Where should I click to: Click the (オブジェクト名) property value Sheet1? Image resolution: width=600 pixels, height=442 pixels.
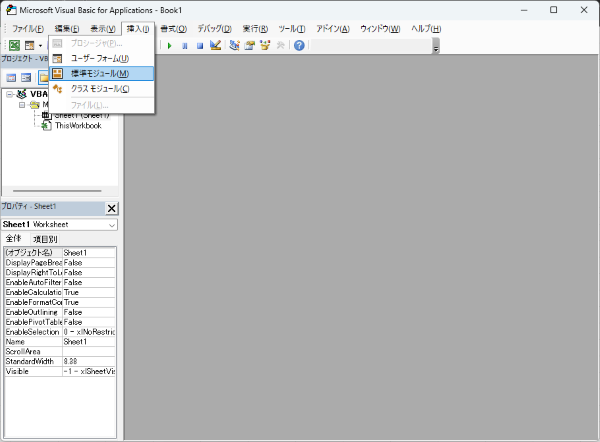pos(89,253)
